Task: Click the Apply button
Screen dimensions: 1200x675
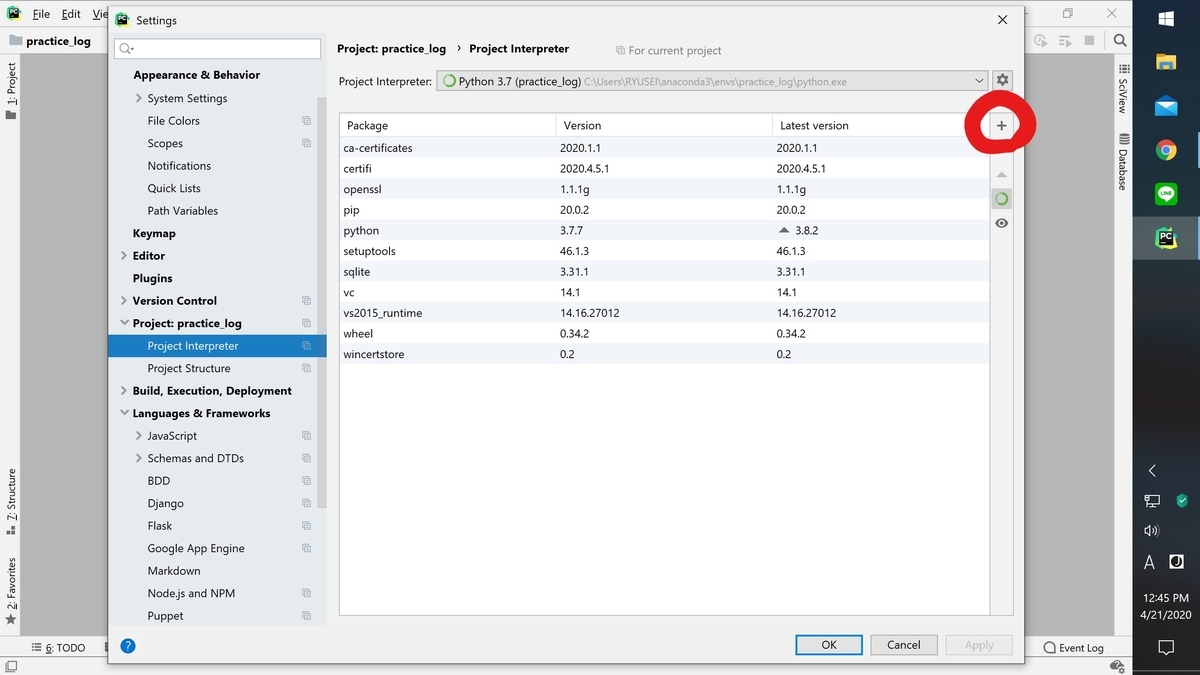Action: [x=979, y=645]
